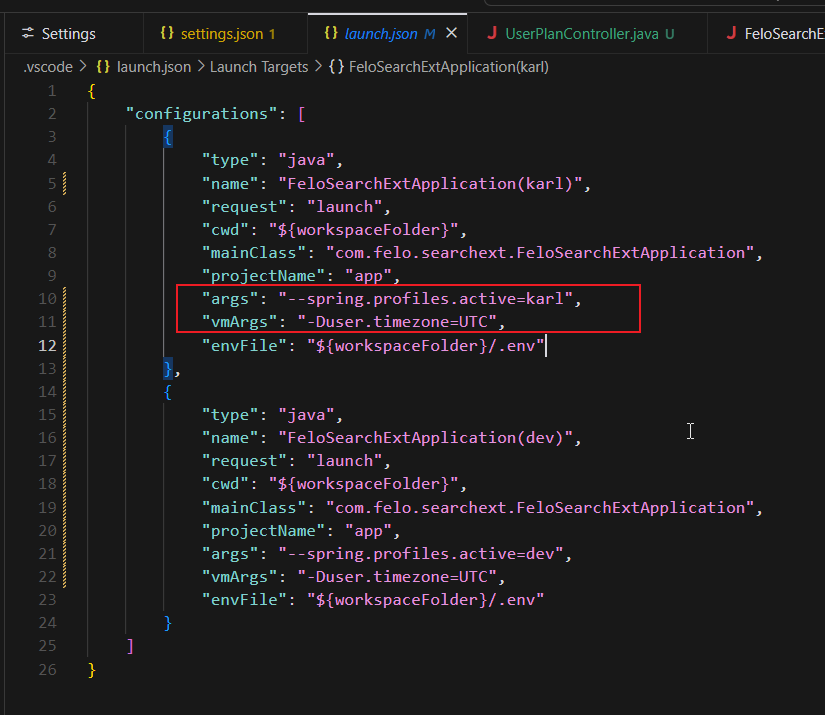Click the opening brace on line 14
825x715 pixels.
pyautogui.click(x=168, y=392)
